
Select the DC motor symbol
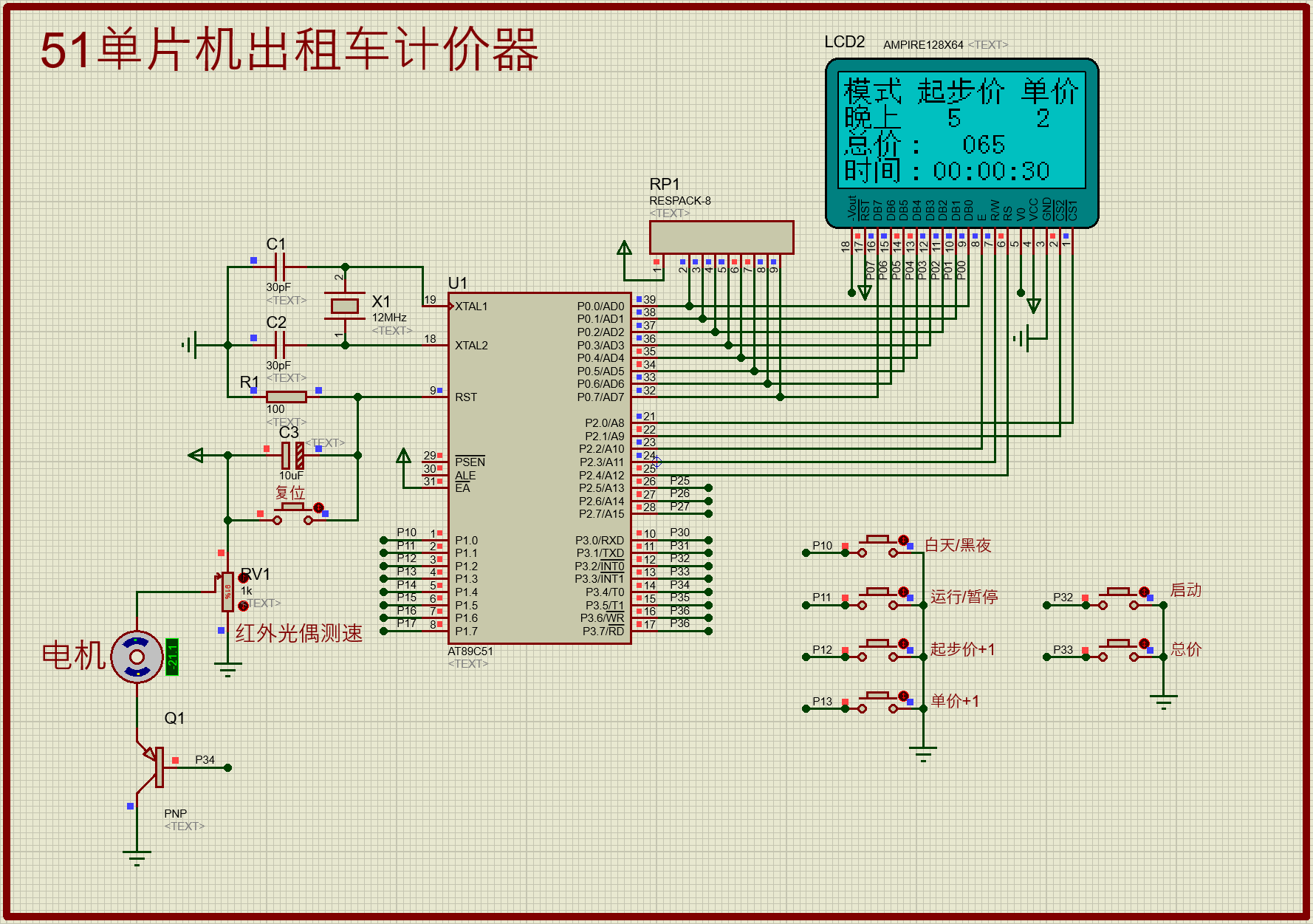[x=137, y=656]
